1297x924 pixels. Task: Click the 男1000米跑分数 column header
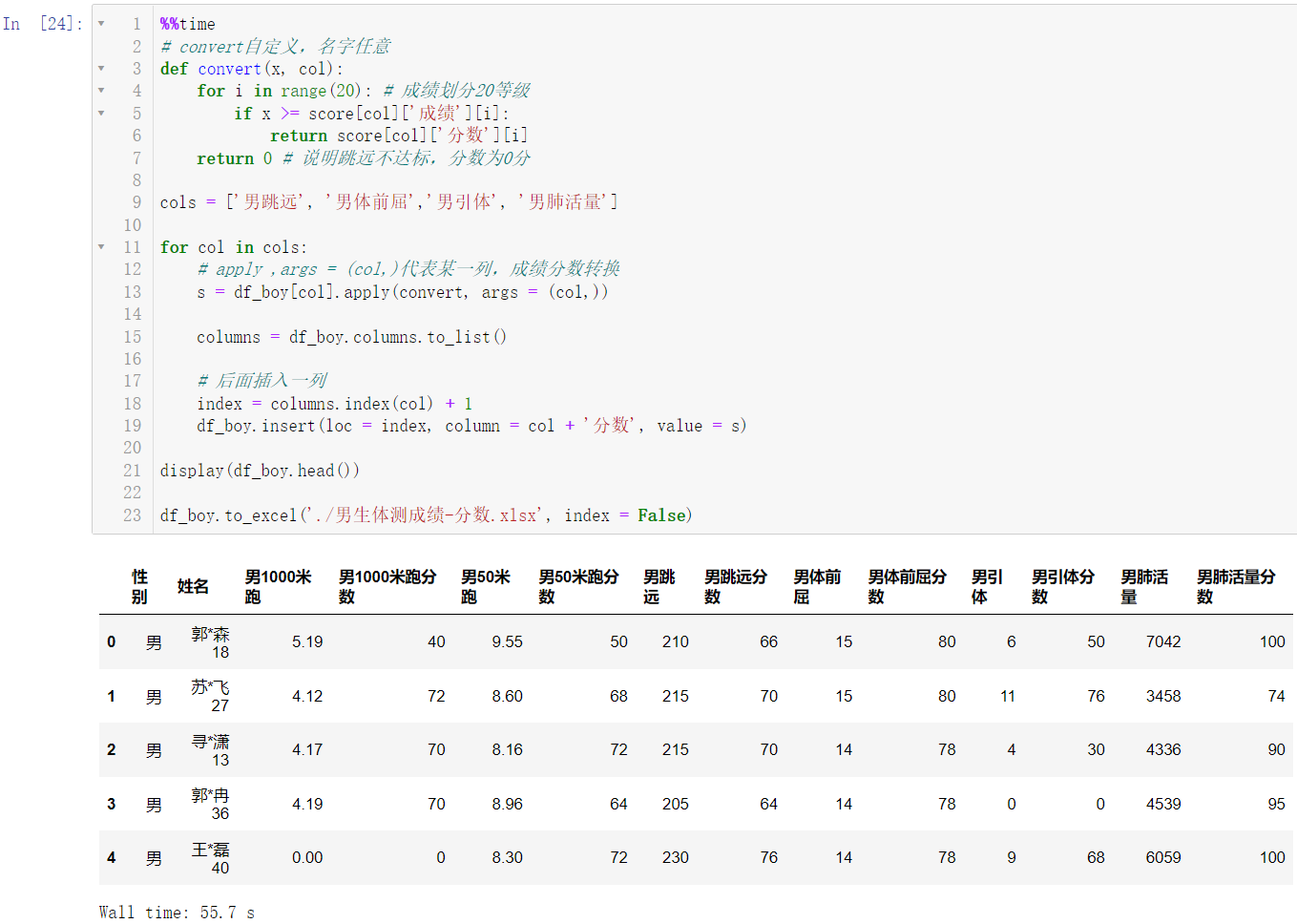click(x=387, y=586)
